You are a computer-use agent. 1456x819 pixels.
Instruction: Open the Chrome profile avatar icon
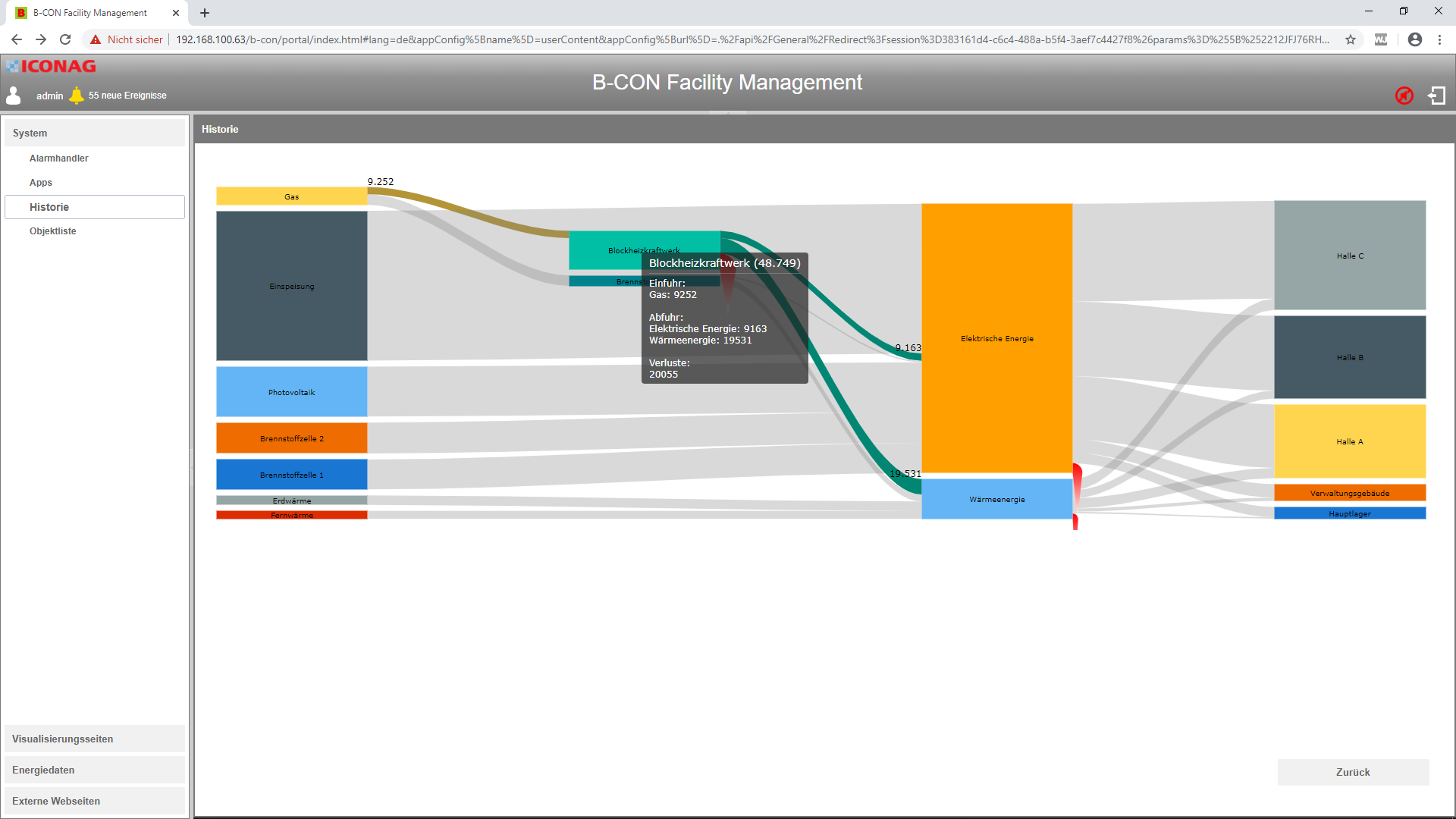click(1414, 39)
